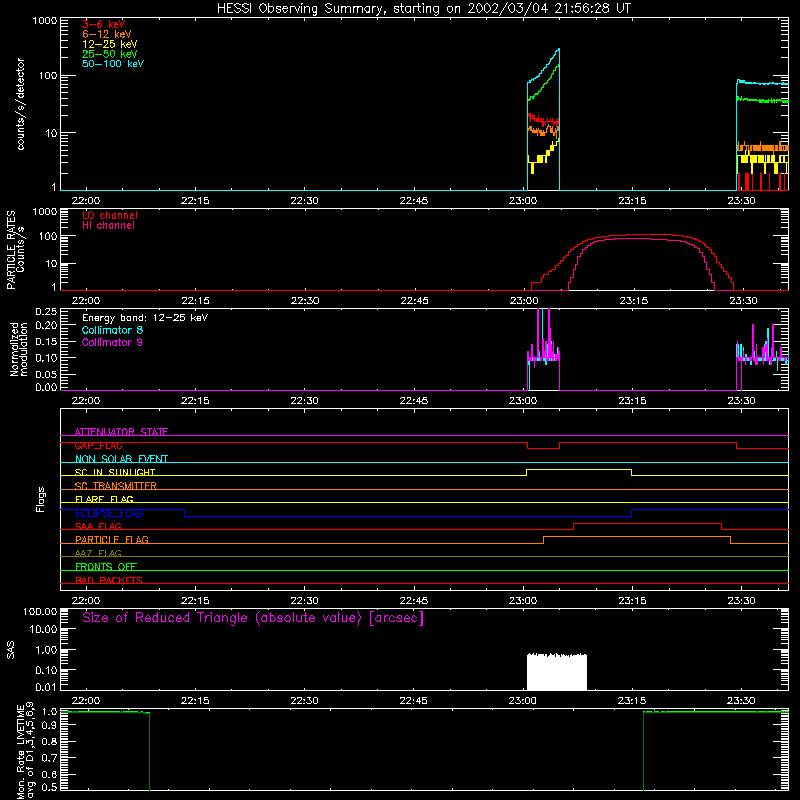Click the vertical "Flags" axis label
The width and height of the screenshot is (800, 800).
click(x=40, y=500)
